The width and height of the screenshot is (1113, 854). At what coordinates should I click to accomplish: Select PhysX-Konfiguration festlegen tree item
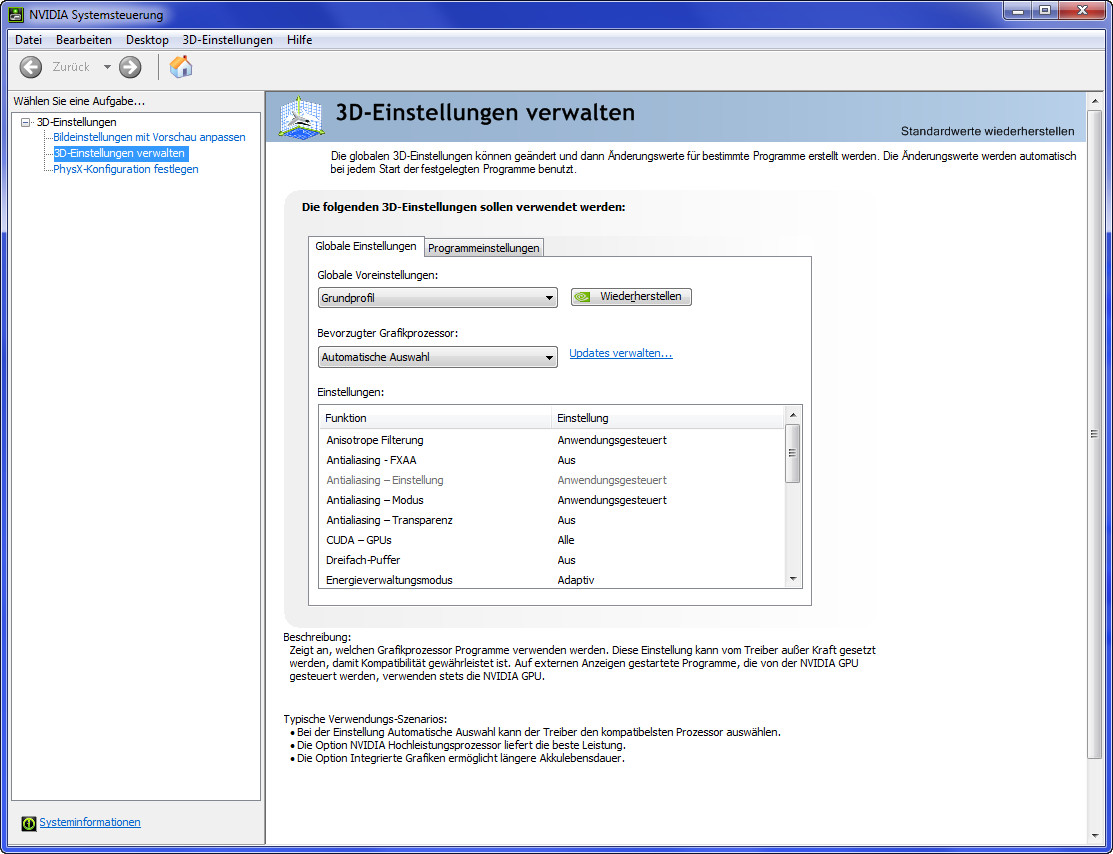(126, 169)
